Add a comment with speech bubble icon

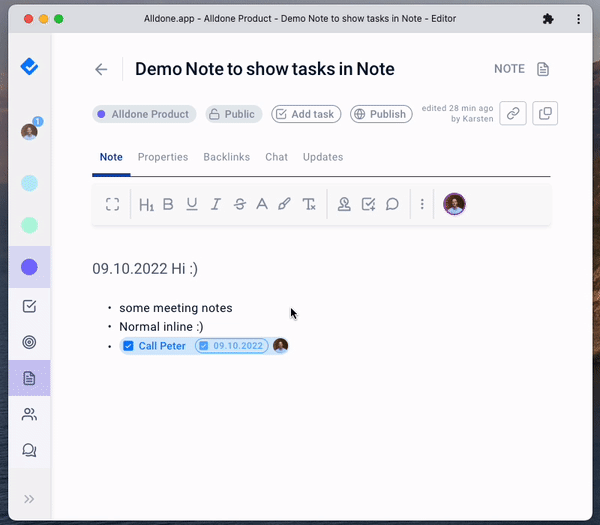(x=392, y=204)
